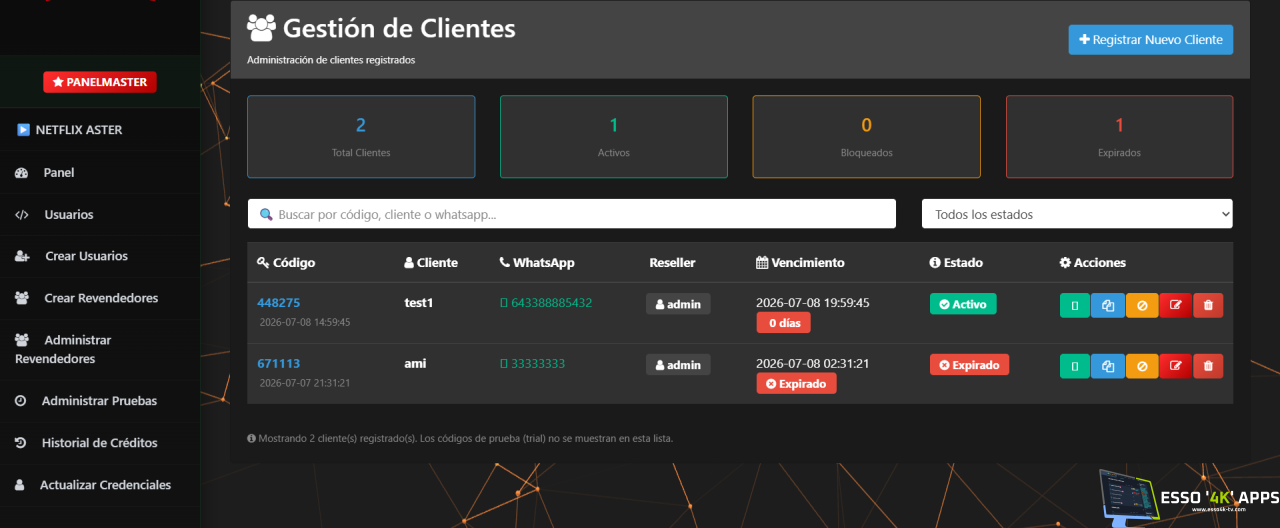Open client code 448275 link
This screenshot has height=528, width=1280.
(278, 303)
